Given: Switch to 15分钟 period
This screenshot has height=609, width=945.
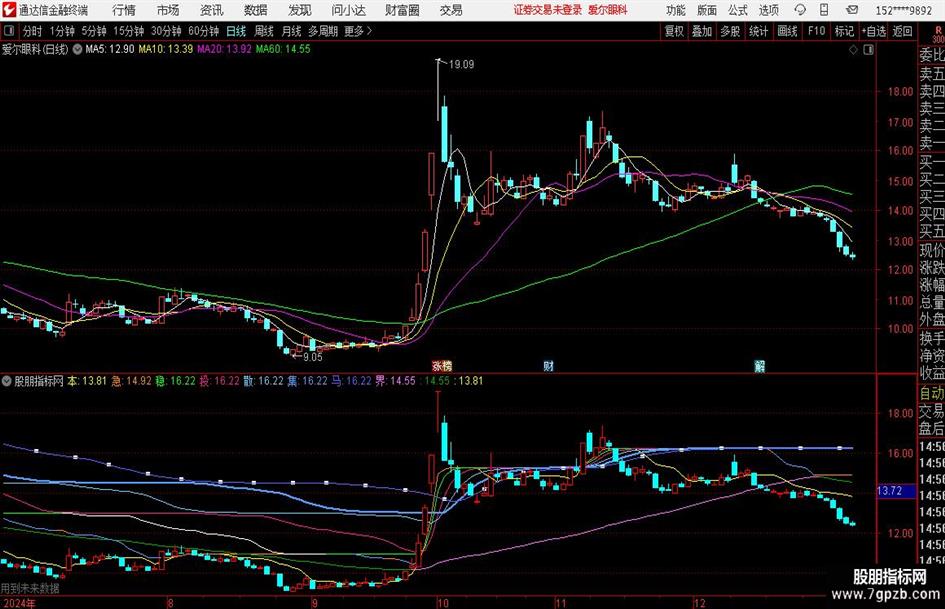Looking at the screenshot, I should click(x=129, y=31).
